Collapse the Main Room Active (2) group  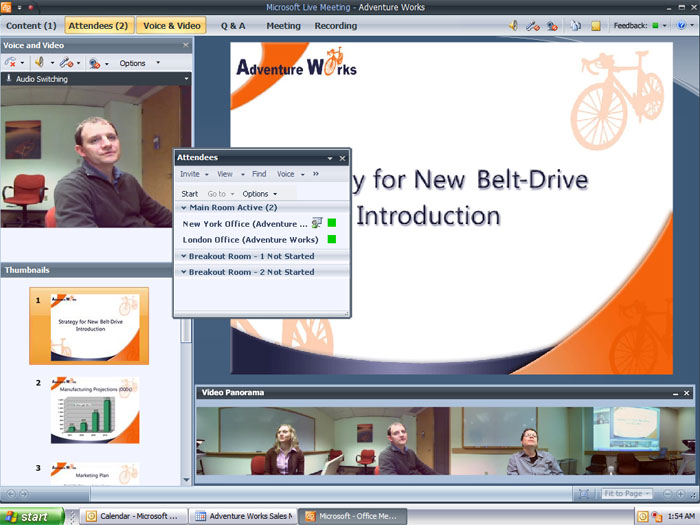183,208
